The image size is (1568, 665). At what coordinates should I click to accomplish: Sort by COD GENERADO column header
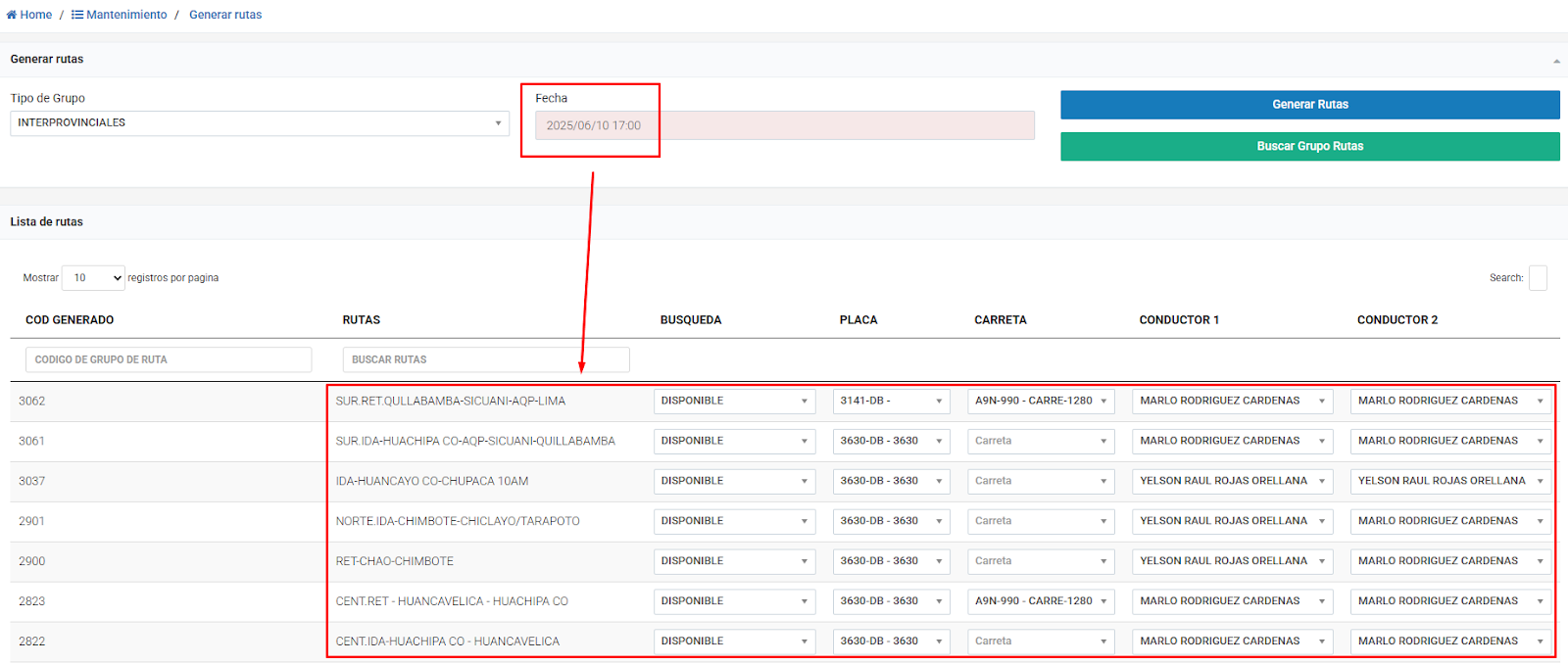click(x=70, y=320)
